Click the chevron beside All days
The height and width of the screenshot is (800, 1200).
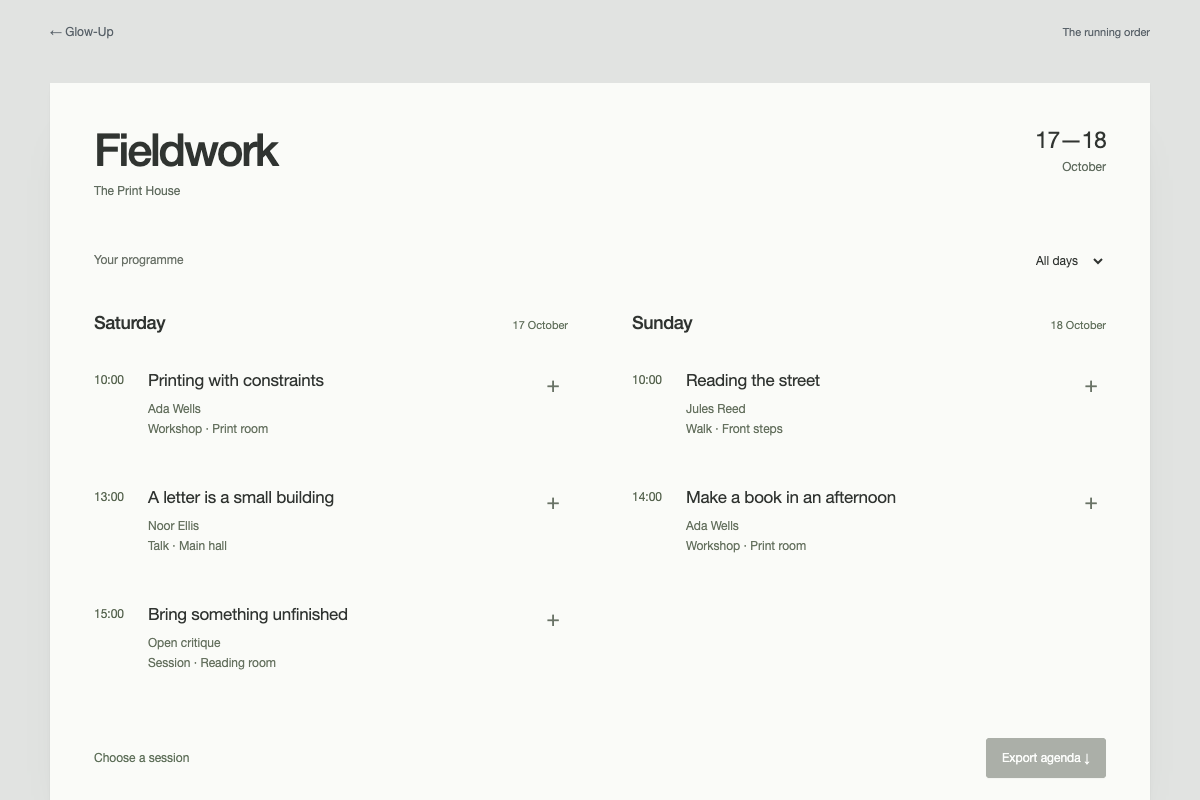click(1098, 261)
